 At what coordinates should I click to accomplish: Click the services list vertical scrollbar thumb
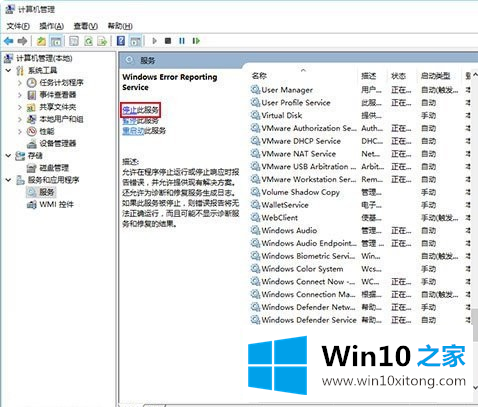click(475, 325)
